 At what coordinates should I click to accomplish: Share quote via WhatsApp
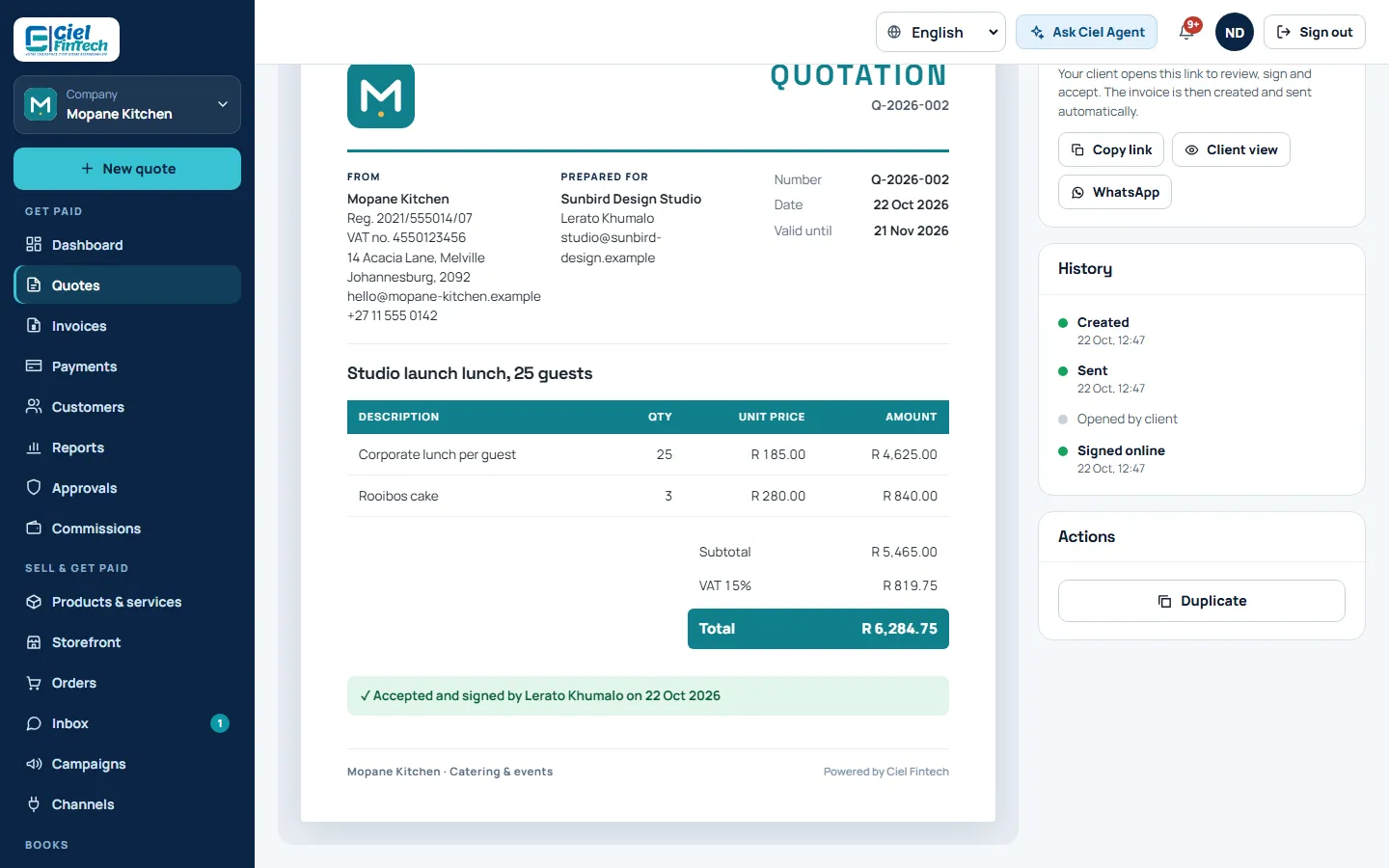pos(1115,192)
